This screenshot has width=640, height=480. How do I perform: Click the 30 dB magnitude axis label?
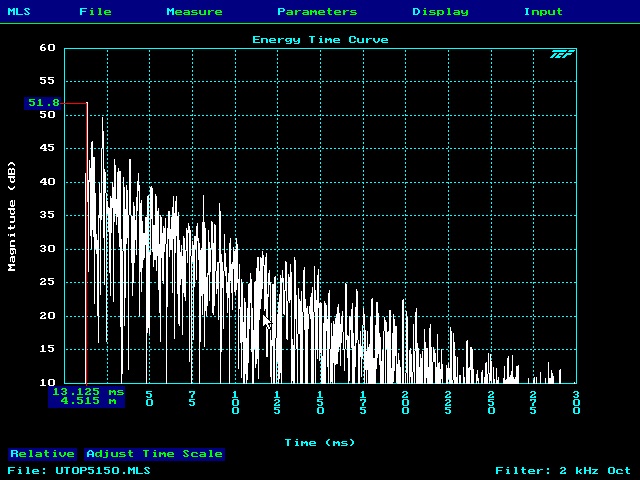47,249
